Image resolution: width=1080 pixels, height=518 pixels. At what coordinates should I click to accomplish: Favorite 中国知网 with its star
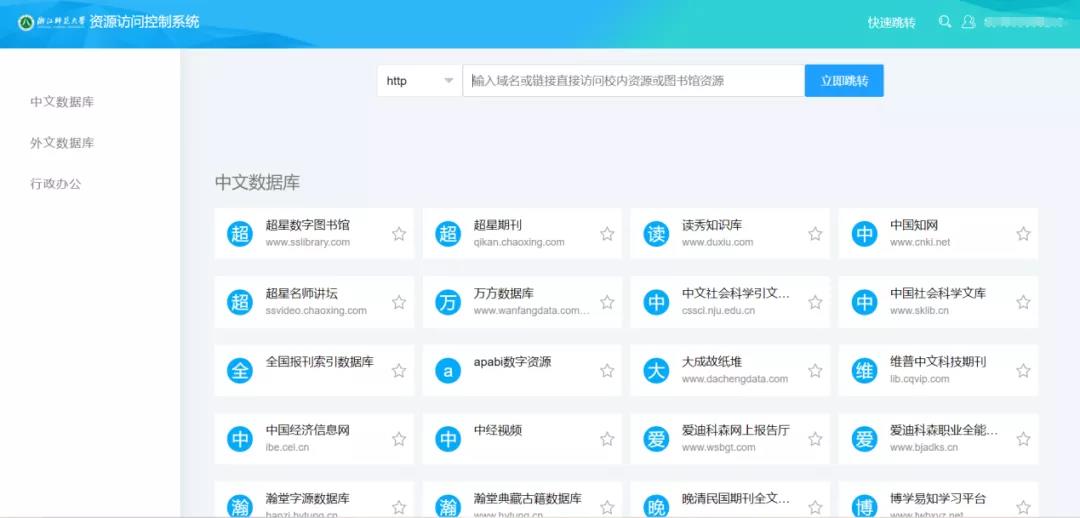click(x=1024, y=234)
